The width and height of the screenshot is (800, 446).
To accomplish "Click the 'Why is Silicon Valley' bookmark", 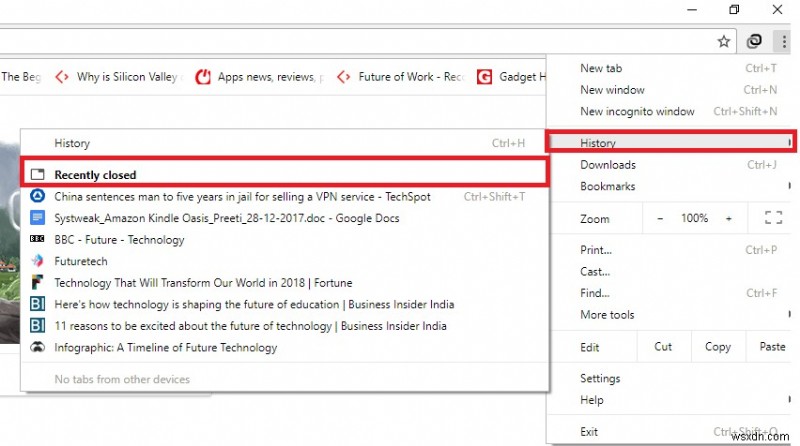I will coord(119,77).
